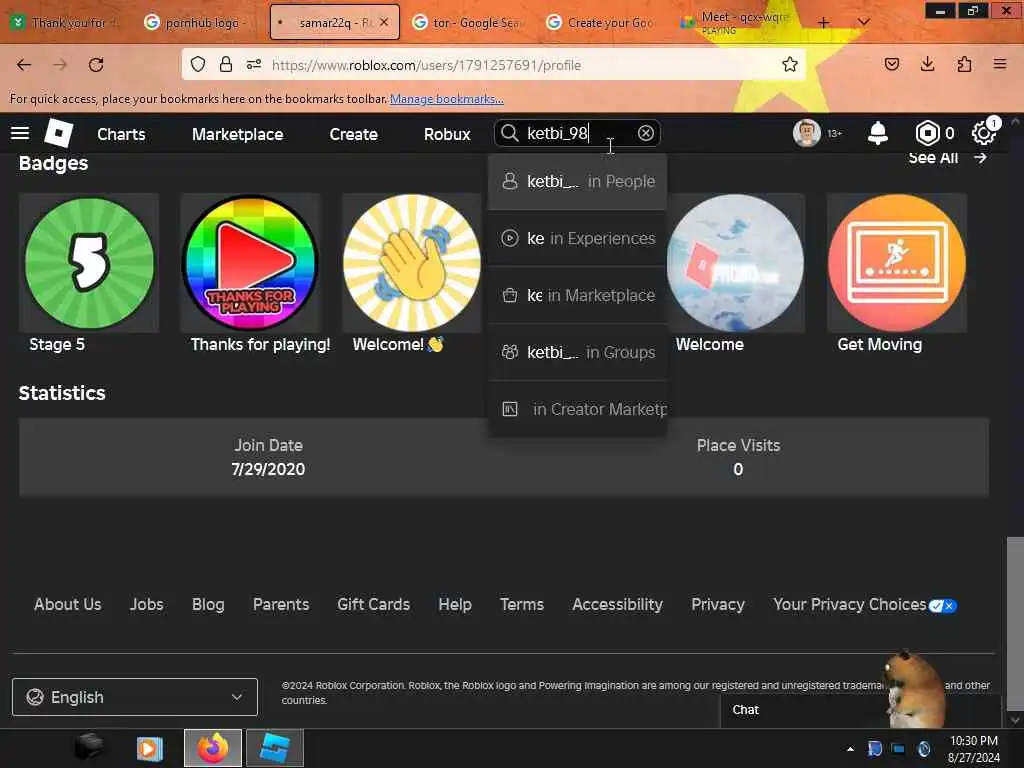This screenshot has width=1024, height=768.
Task: Reload the page with refresh icon
Action: coord(96,65)
